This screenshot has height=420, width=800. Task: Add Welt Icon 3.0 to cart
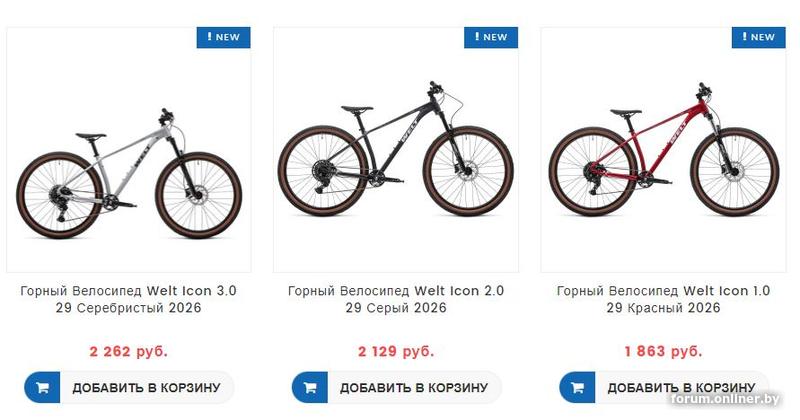click(146, 387)
